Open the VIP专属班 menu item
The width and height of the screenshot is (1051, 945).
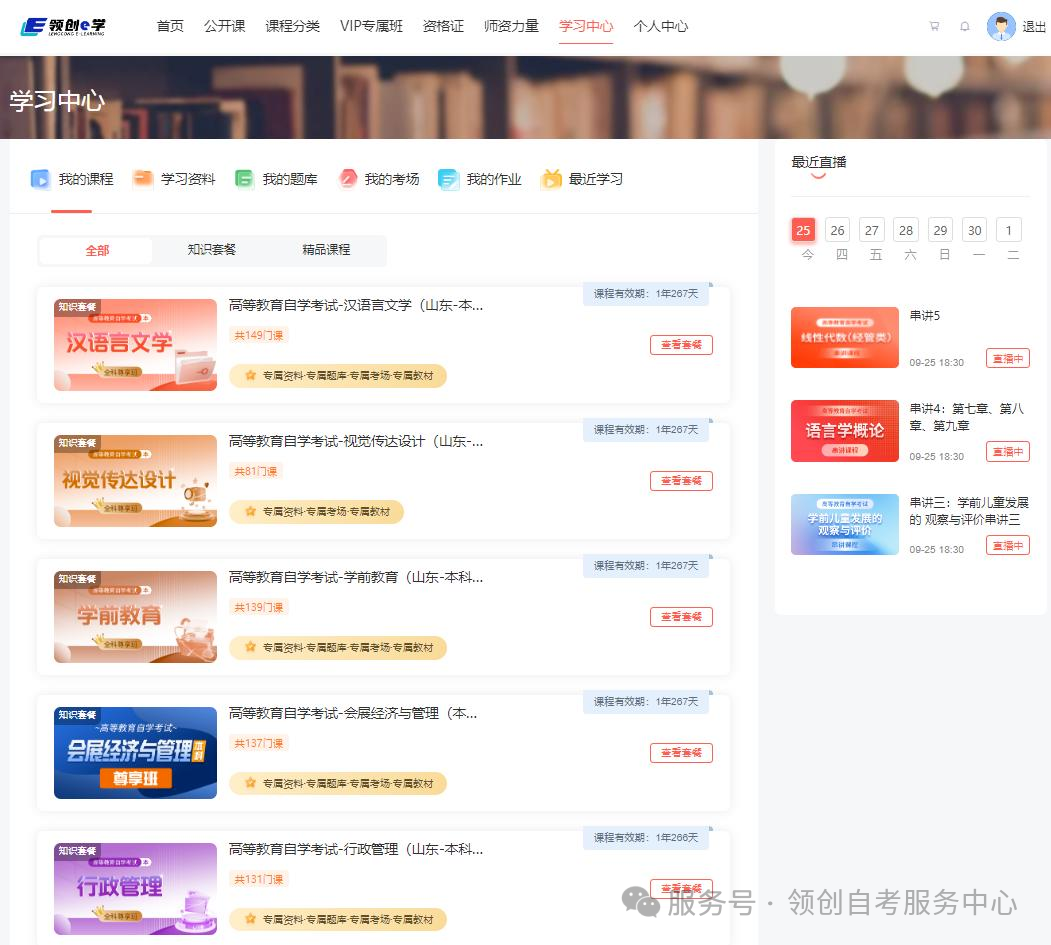371,26
